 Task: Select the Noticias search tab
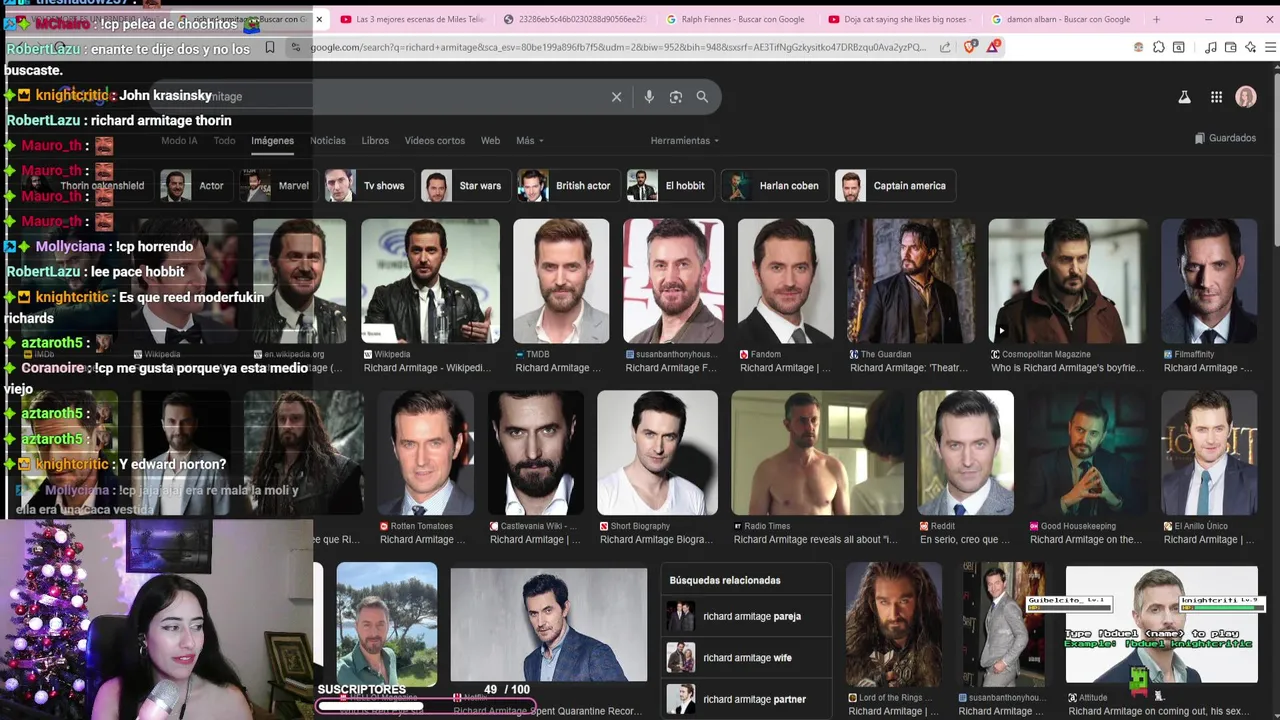pos(328,141)
